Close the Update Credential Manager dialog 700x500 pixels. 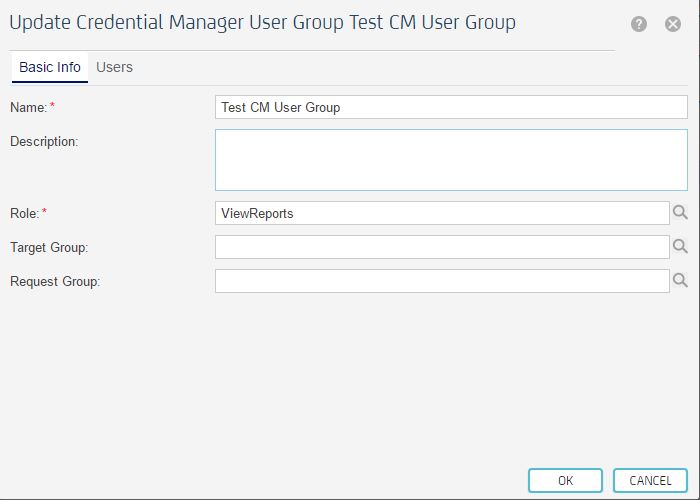[673, 24]
